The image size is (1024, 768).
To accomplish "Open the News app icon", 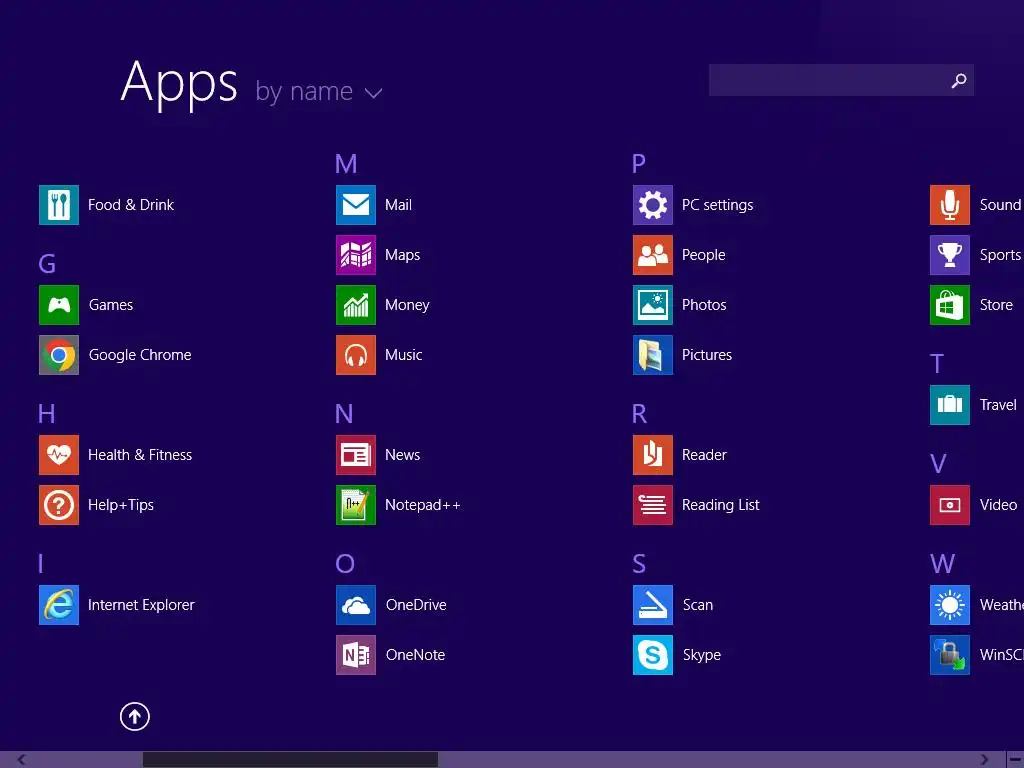I will pos(356,455).
